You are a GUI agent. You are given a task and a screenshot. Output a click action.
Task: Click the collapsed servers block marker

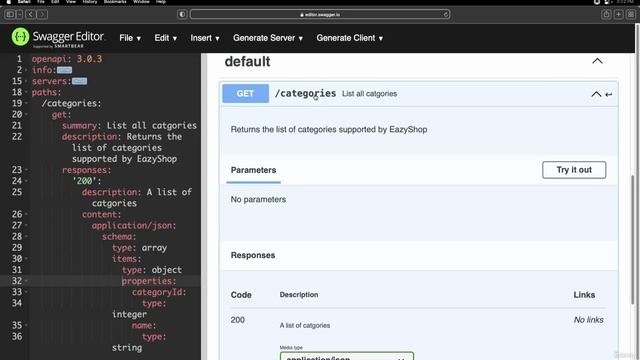point(80,81)
